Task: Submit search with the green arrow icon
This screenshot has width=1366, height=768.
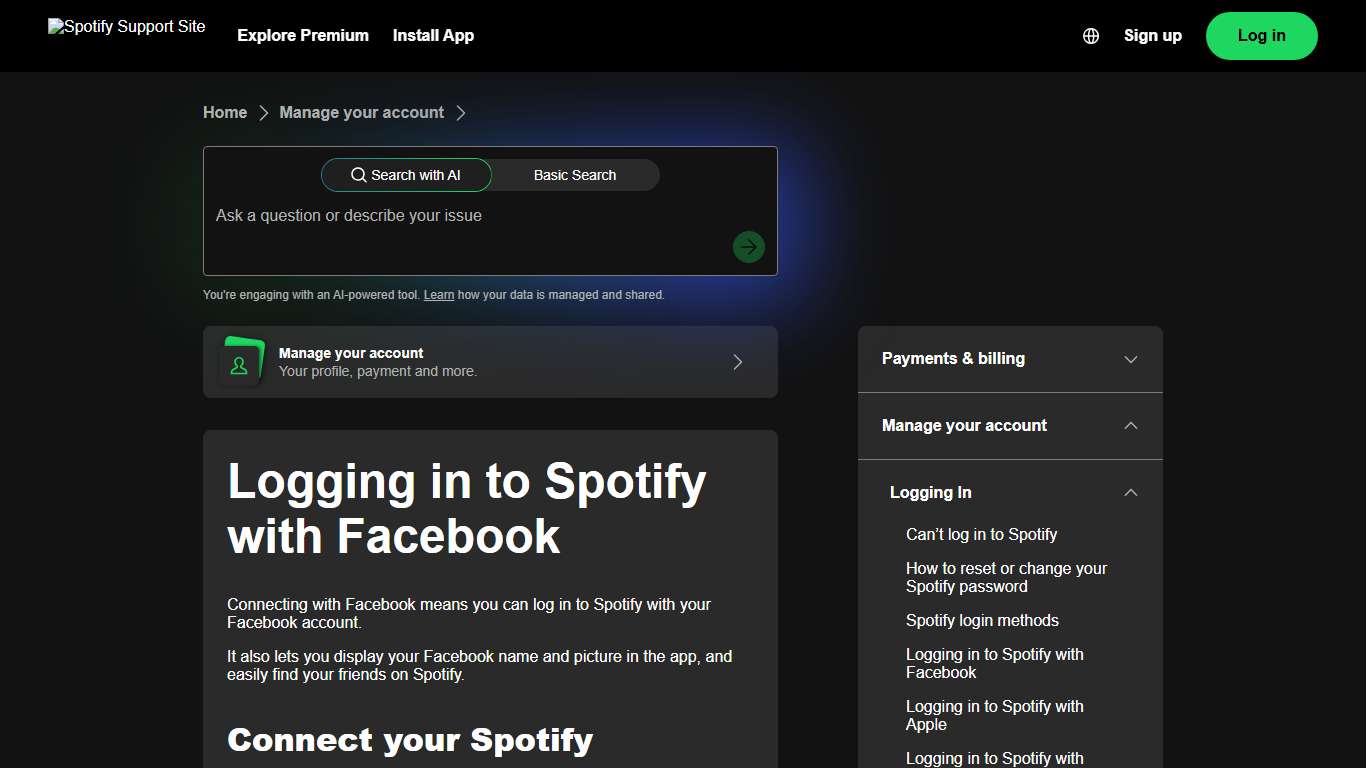Action: (x=748, y=246)
